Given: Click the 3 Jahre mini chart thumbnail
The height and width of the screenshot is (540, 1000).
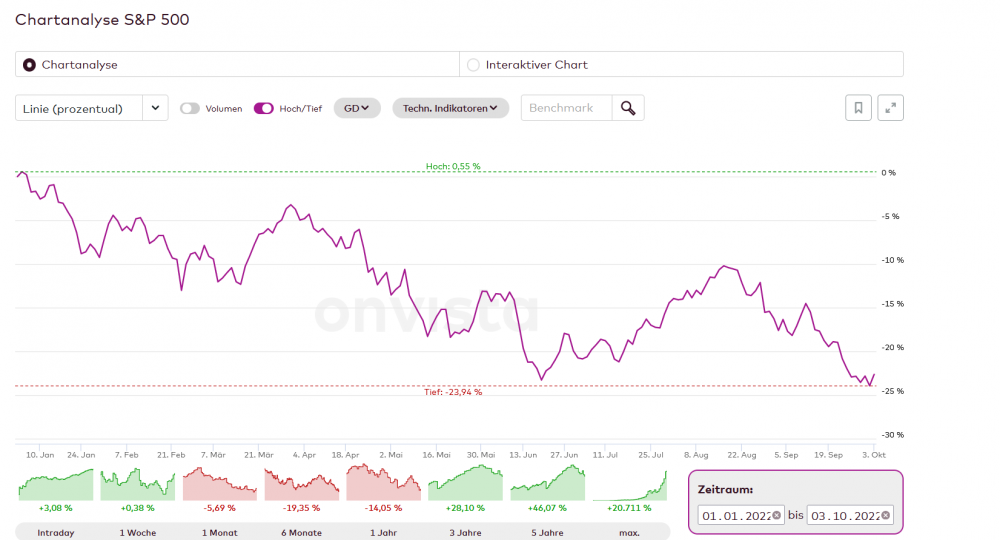Looking at the screenshot, I should [x=466, y=484].
